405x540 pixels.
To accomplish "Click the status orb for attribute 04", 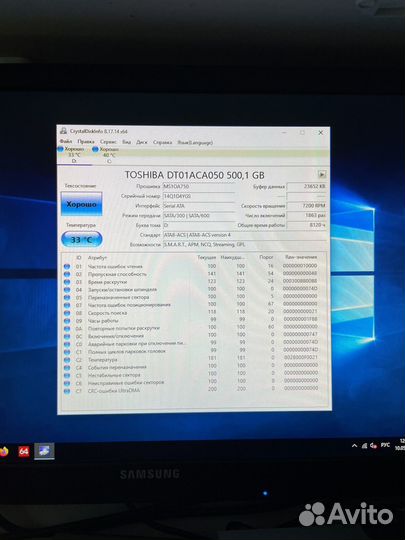I will pyautogui.click(x=67, y=290).
